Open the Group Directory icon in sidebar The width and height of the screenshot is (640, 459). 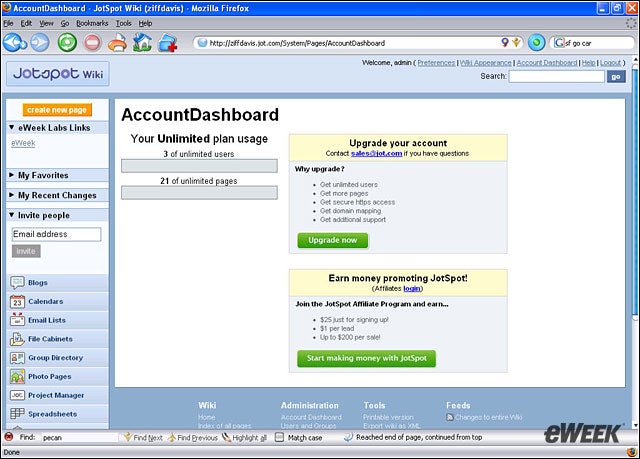click(17, 357)
